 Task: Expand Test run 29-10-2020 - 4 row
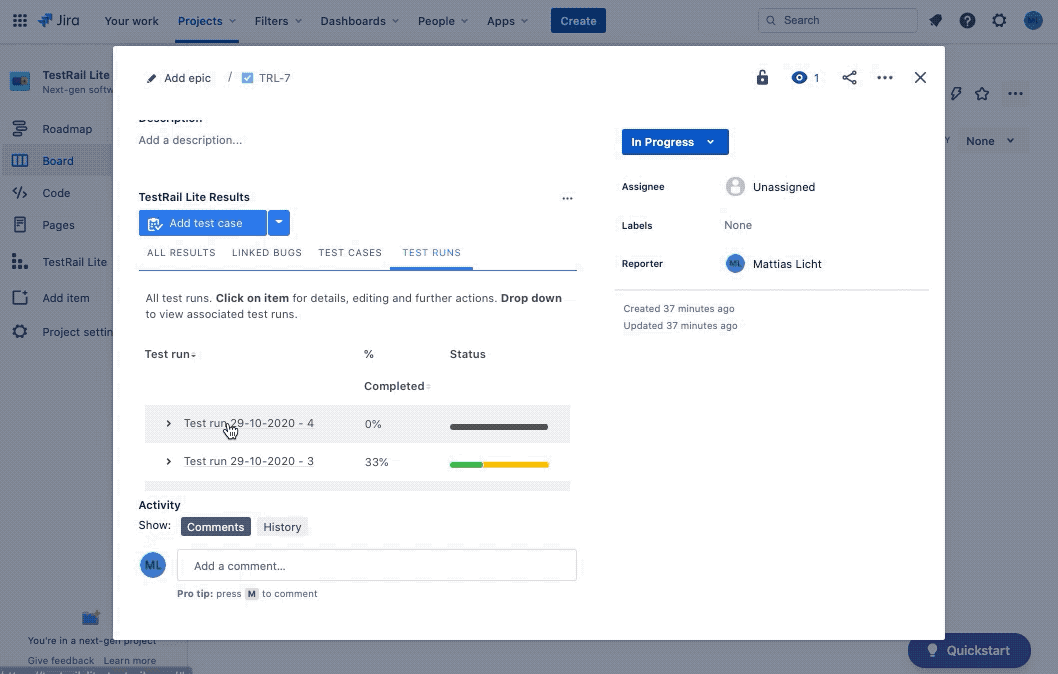coord(169,424)
